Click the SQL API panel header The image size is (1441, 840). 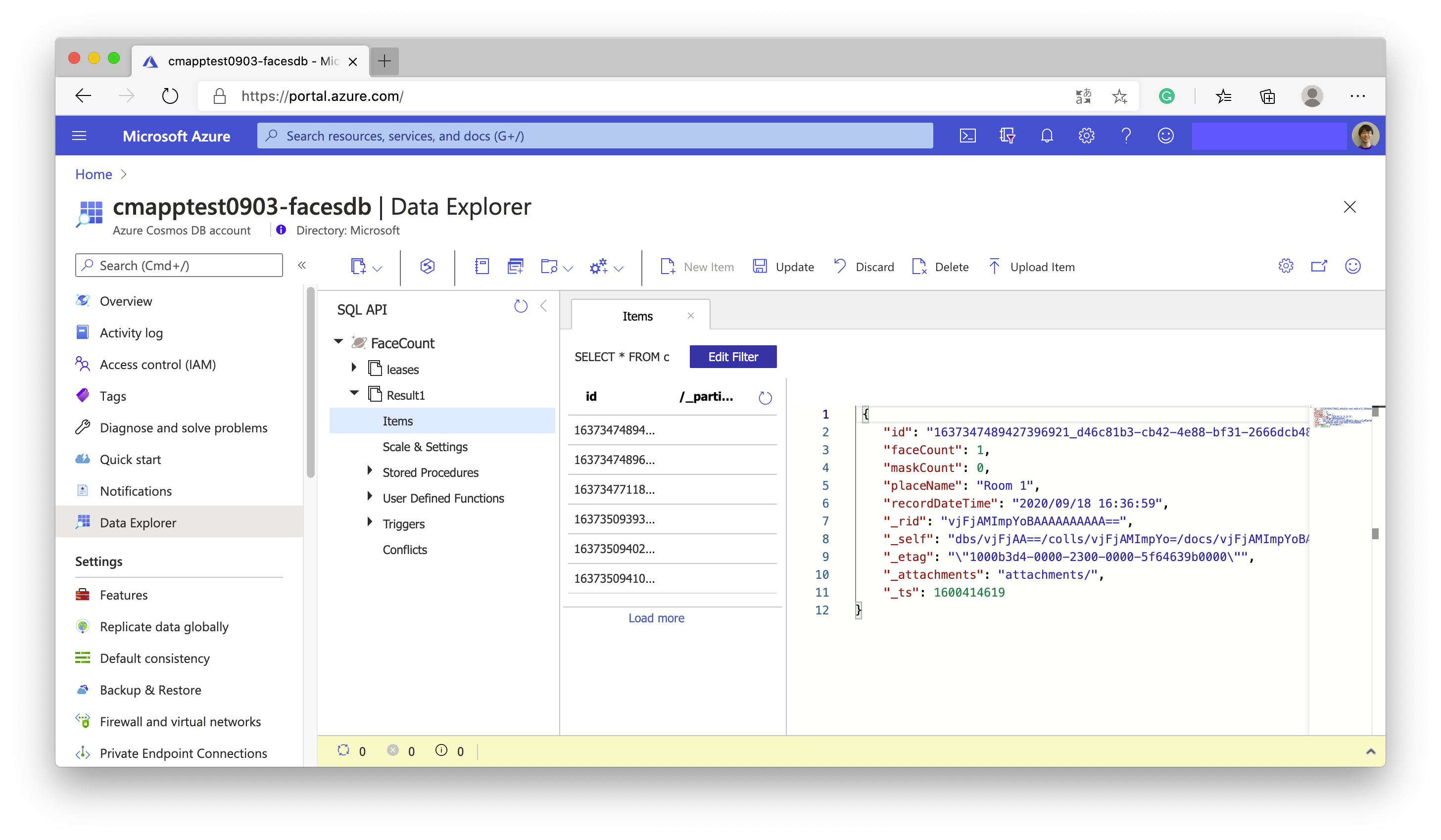click(x=363, y=309)
